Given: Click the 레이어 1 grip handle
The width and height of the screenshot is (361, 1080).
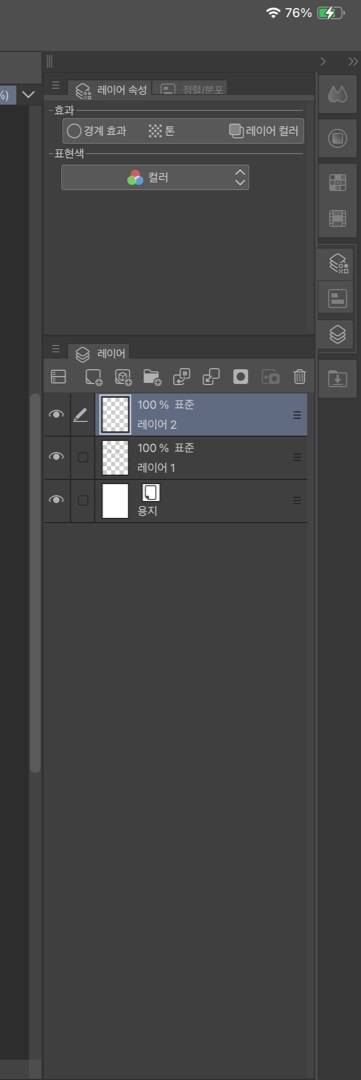Looking at the screenshot, I should [297, 457].
